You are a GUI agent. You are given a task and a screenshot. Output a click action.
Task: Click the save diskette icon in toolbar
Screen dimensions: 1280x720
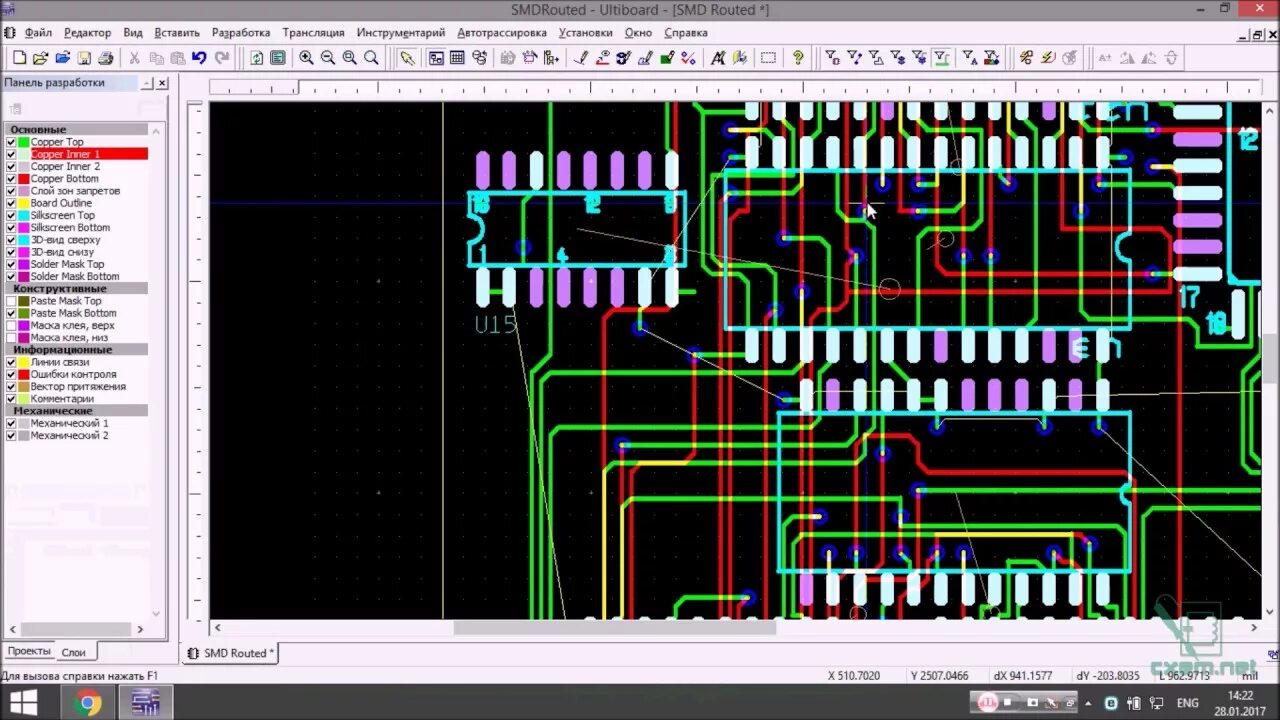(85, 58)
